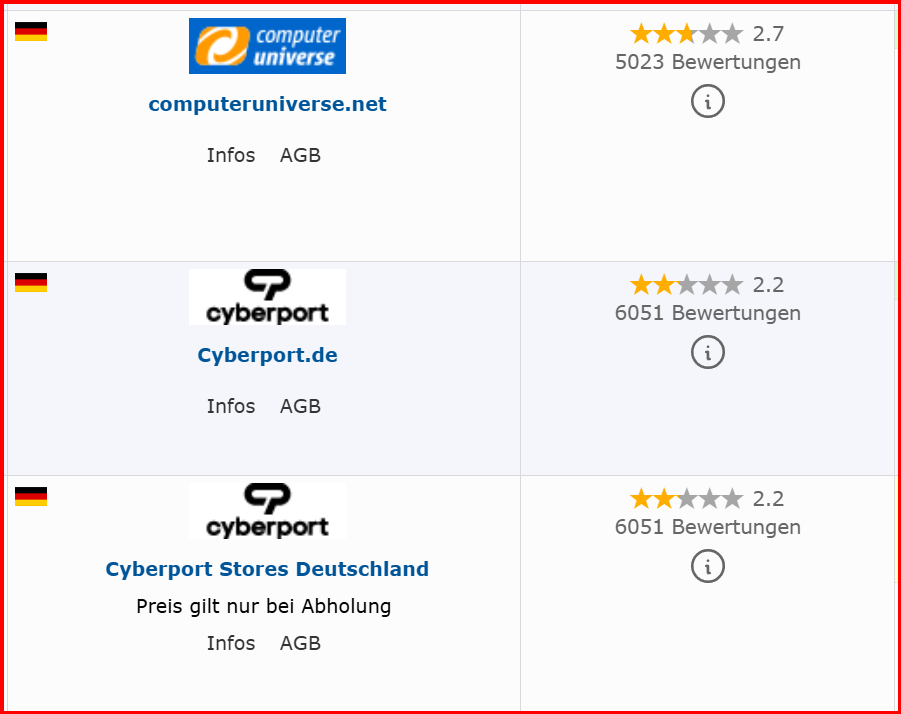Click the German flag beside computeruniverse.net
The width and height of the screenshot is (901, 714).
31,32
